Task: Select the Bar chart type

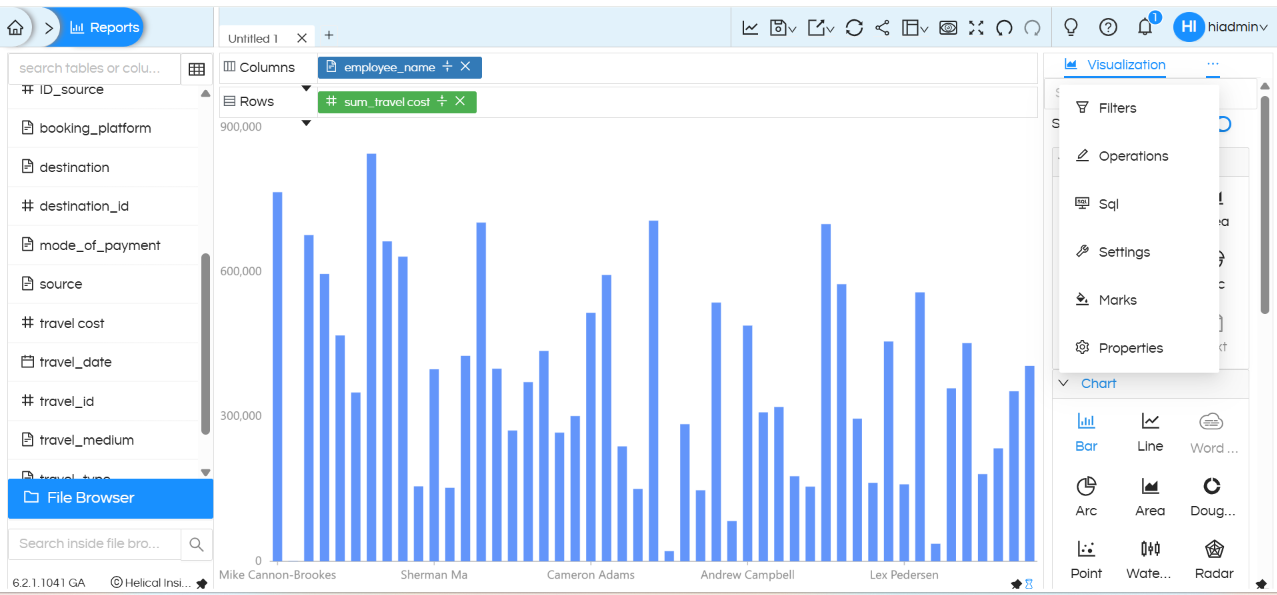Action: (x=1086, y=432)
